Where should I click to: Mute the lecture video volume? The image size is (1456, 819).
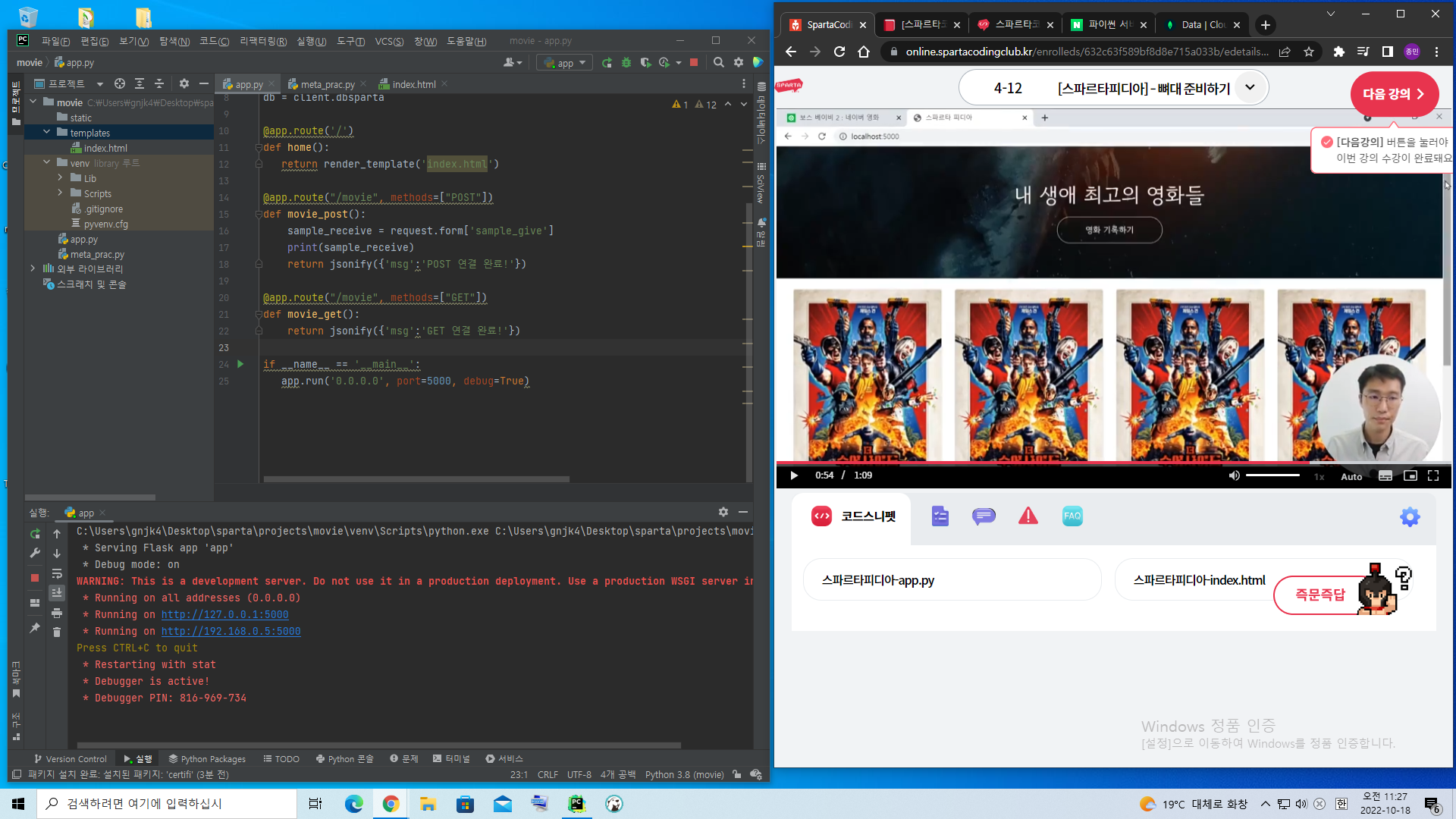[x=1234, y=475]
